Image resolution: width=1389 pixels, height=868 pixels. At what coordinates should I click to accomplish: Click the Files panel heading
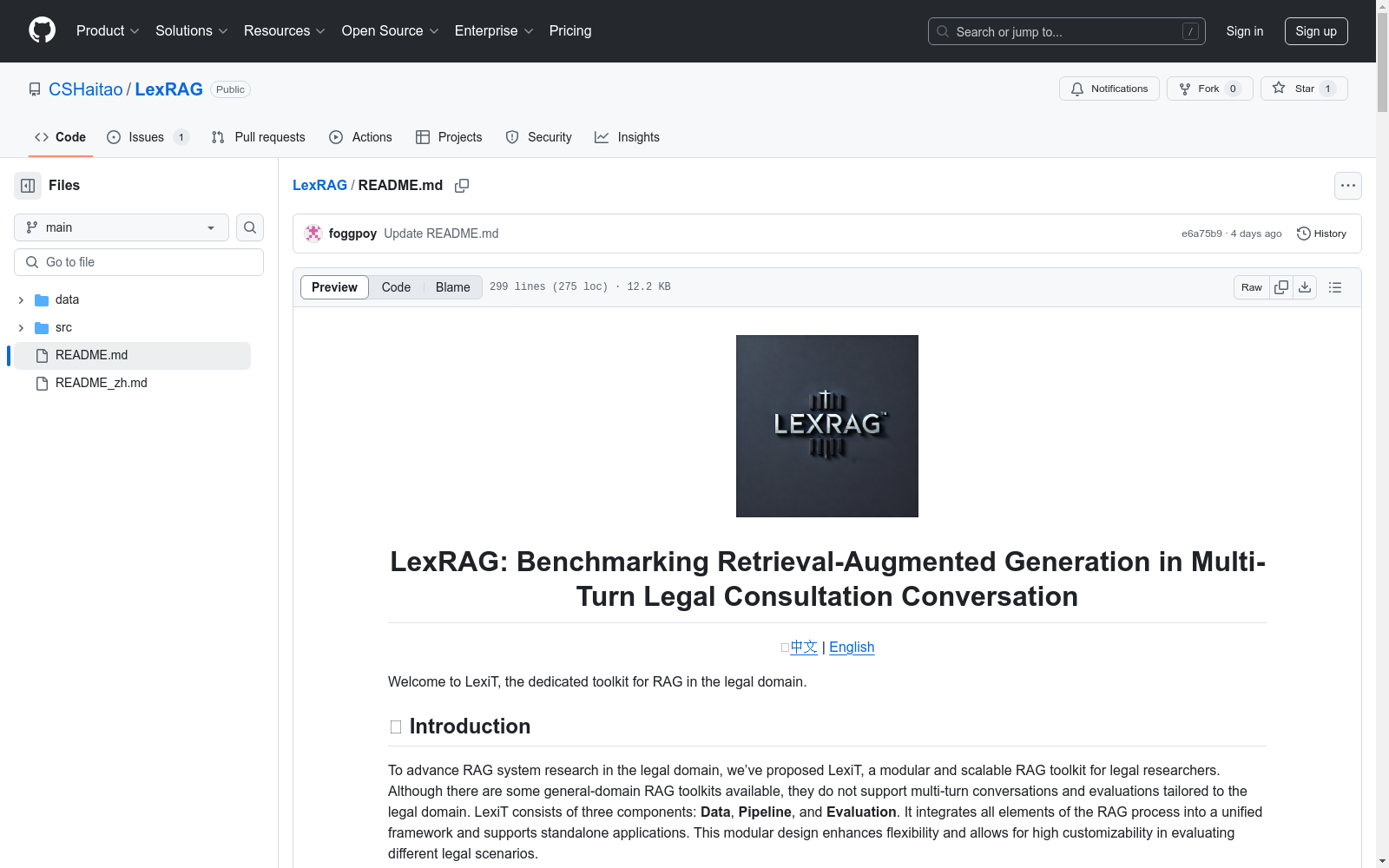point(64,186)
